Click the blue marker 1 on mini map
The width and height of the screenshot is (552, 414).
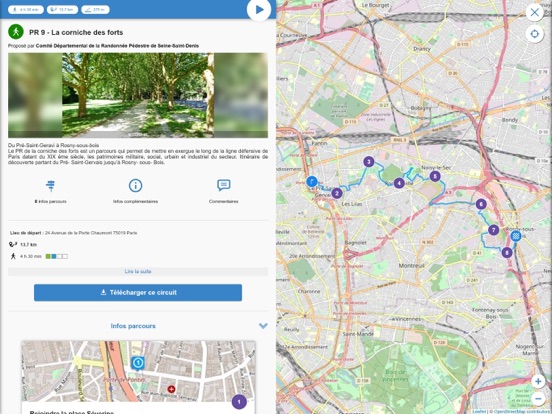tap(138, 363)
